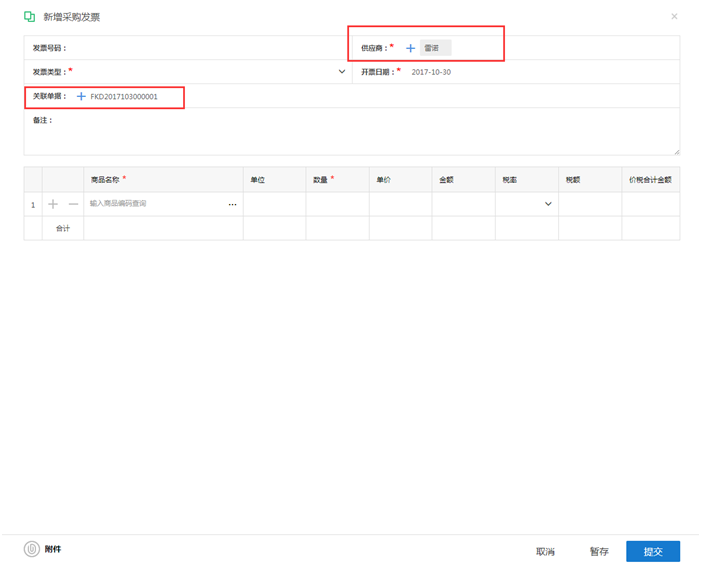Viewport: 701px width, 568px height.
Task: Click the 暂存 button
Action: (x=599, y=551)
